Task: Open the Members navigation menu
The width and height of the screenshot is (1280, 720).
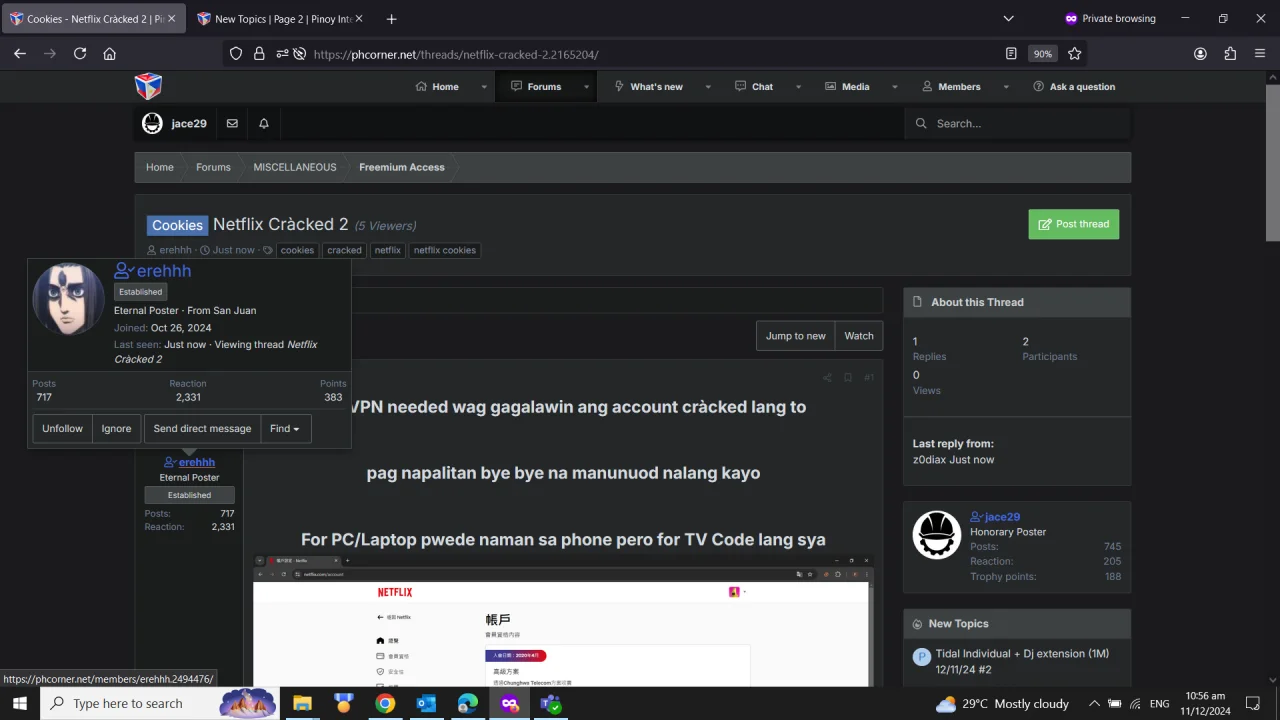Action: [x=951, y=87]
